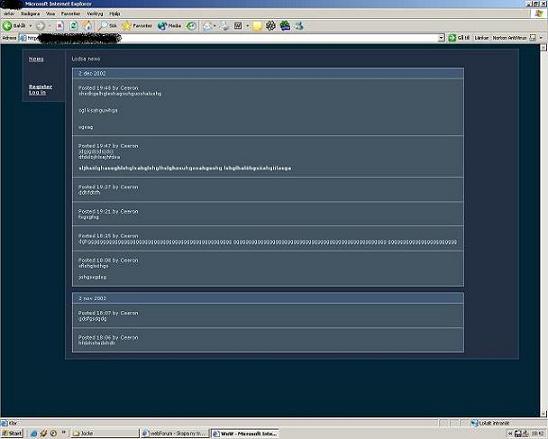Screen dimensions: 548x439
Task: Open the Verktyg menu
Action: 95,14
